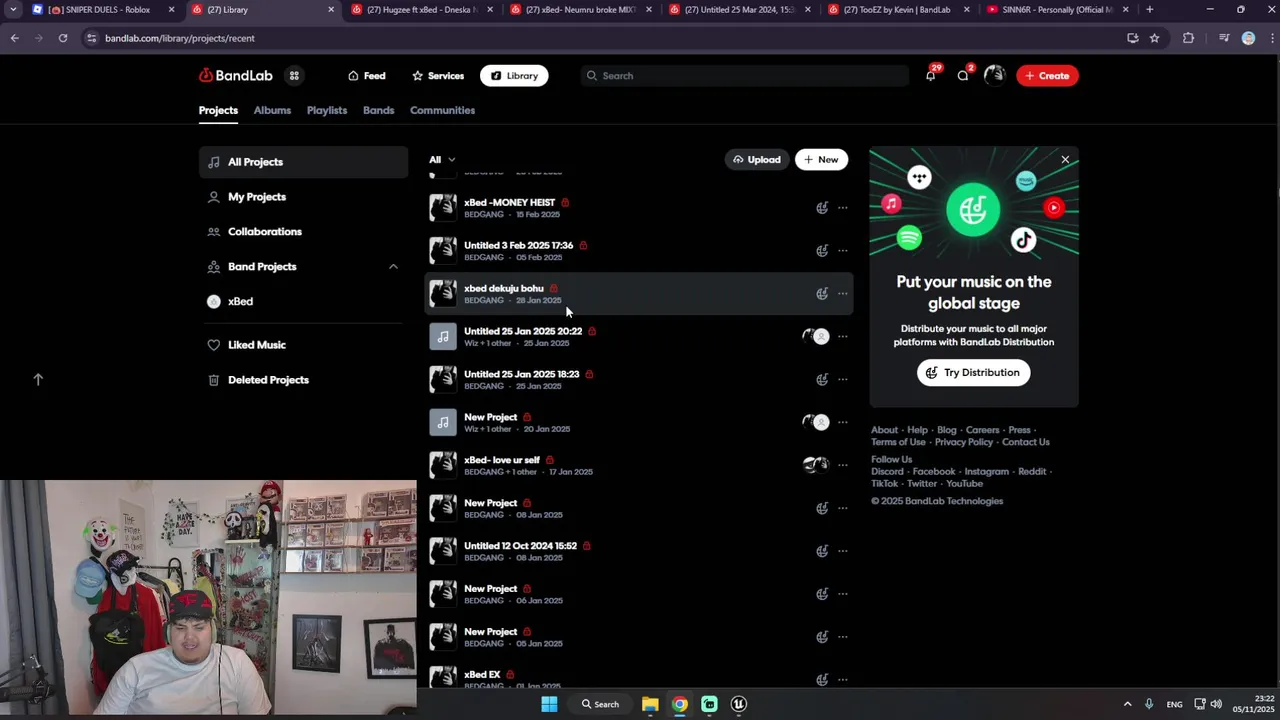
Task: Switch to the Playlists tab
Action: 327,111
